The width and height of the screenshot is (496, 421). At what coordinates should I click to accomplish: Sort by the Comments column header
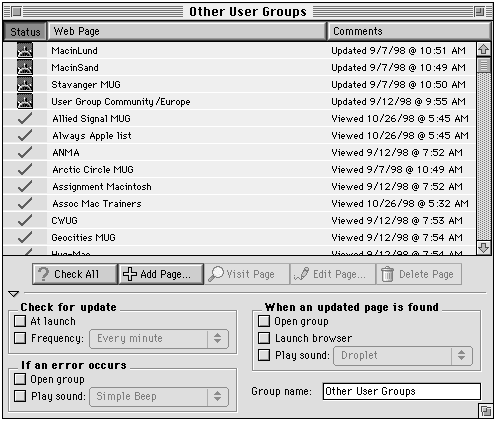pos(409,31)
